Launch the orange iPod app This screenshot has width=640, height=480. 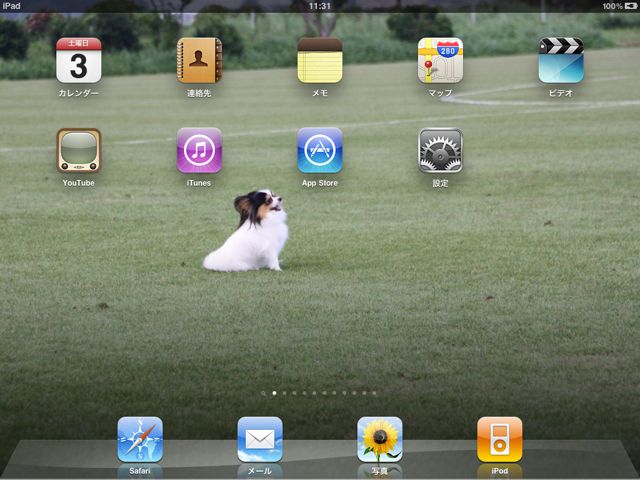tap(500, 440)
